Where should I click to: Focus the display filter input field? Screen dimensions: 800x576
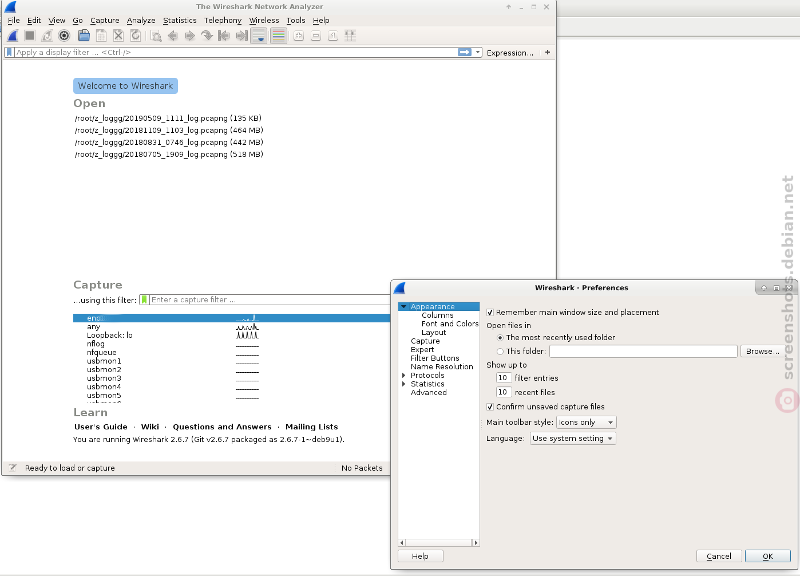pos(236,52)
